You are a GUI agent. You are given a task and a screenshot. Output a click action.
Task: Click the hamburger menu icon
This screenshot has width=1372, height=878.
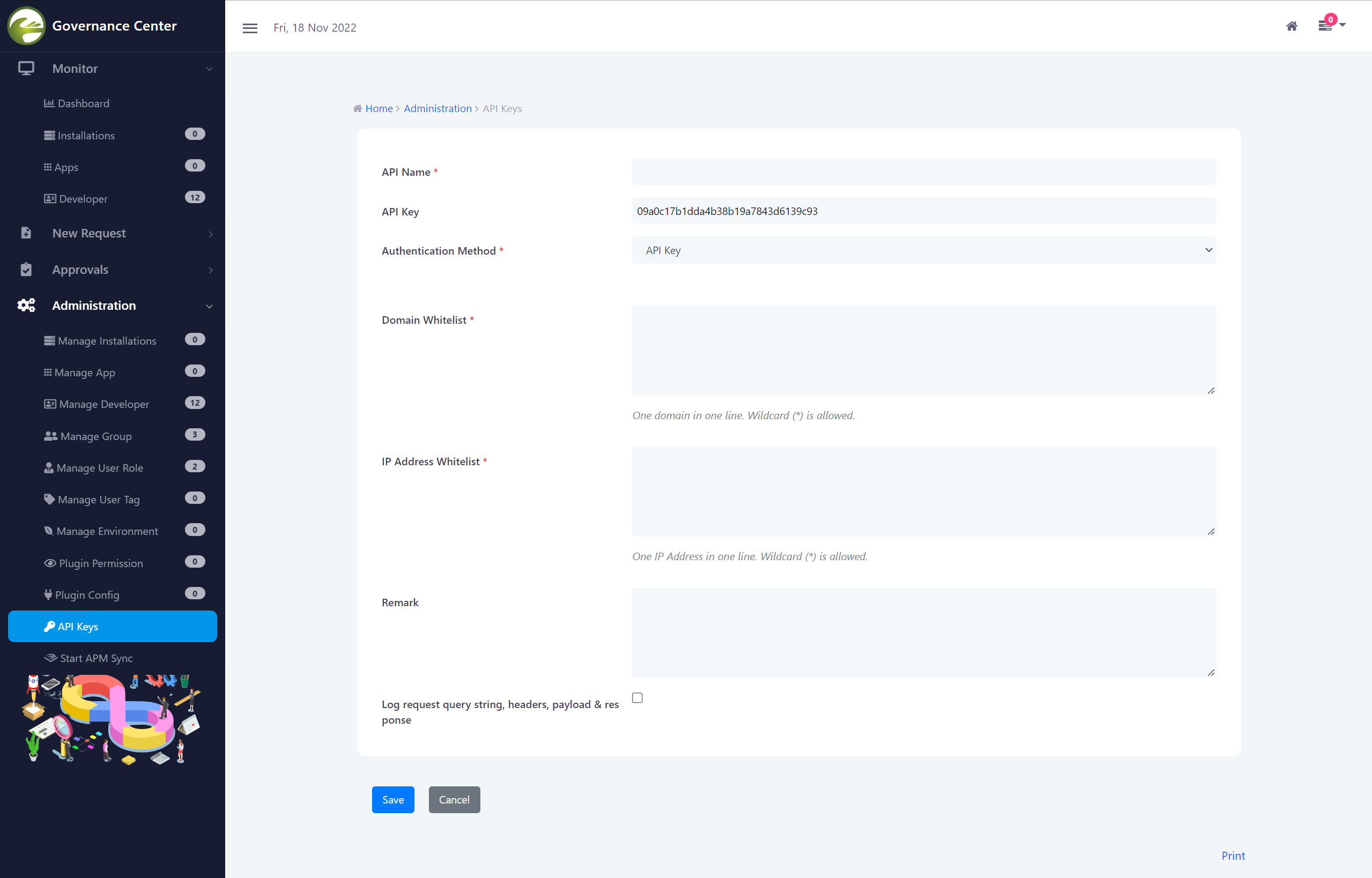[250, 28]
